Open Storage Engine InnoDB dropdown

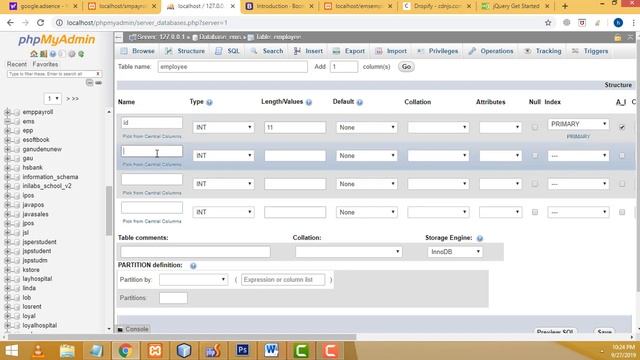[455, 252]
